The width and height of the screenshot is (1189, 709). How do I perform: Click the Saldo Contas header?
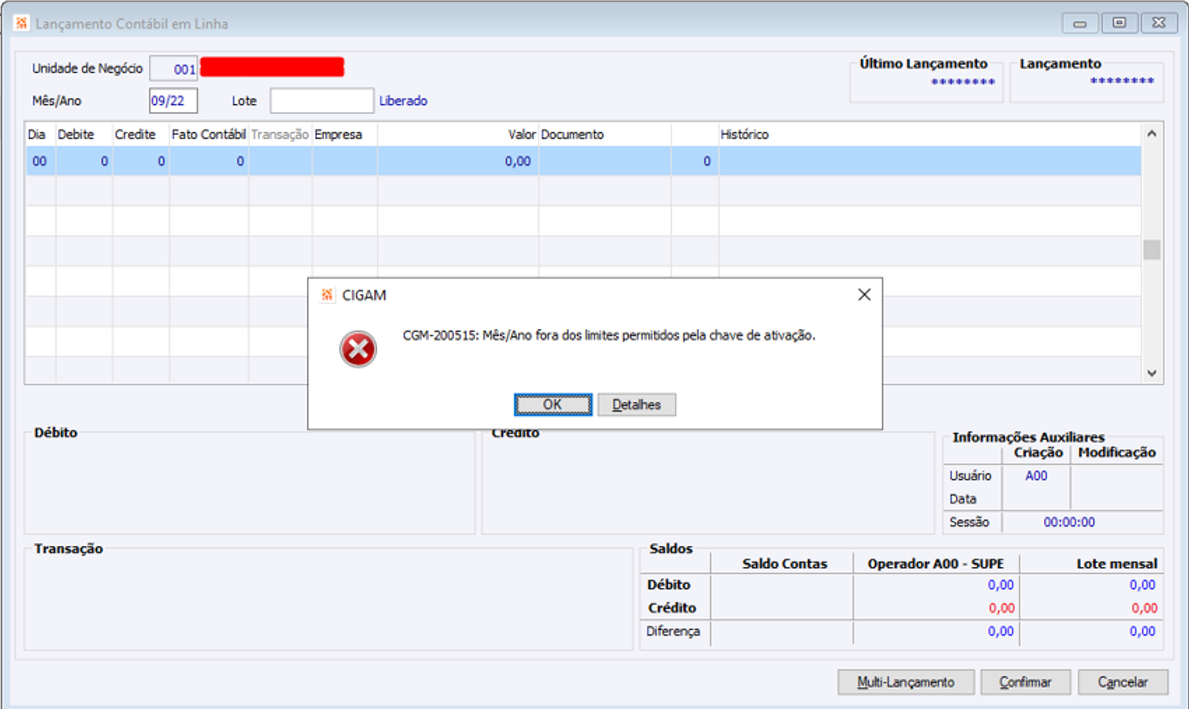click(785, 564)
